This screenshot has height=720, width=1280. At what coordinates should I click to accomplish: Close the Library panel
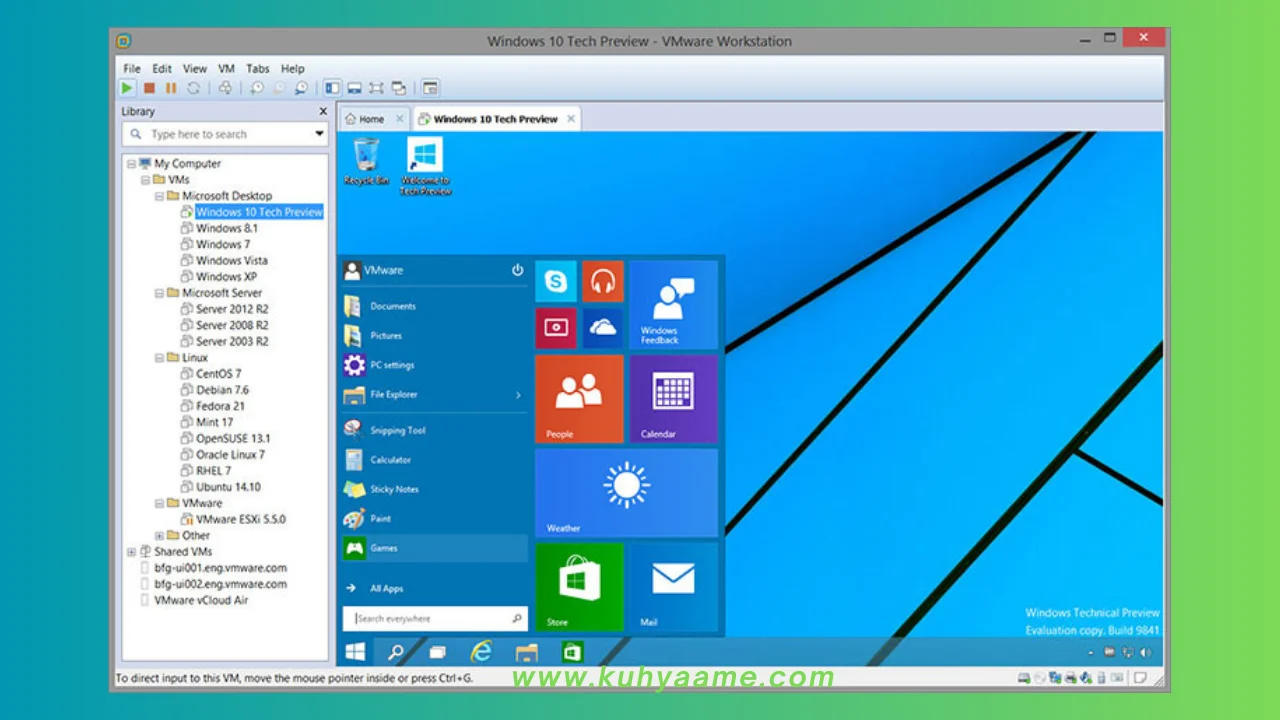tap(322, 112)
